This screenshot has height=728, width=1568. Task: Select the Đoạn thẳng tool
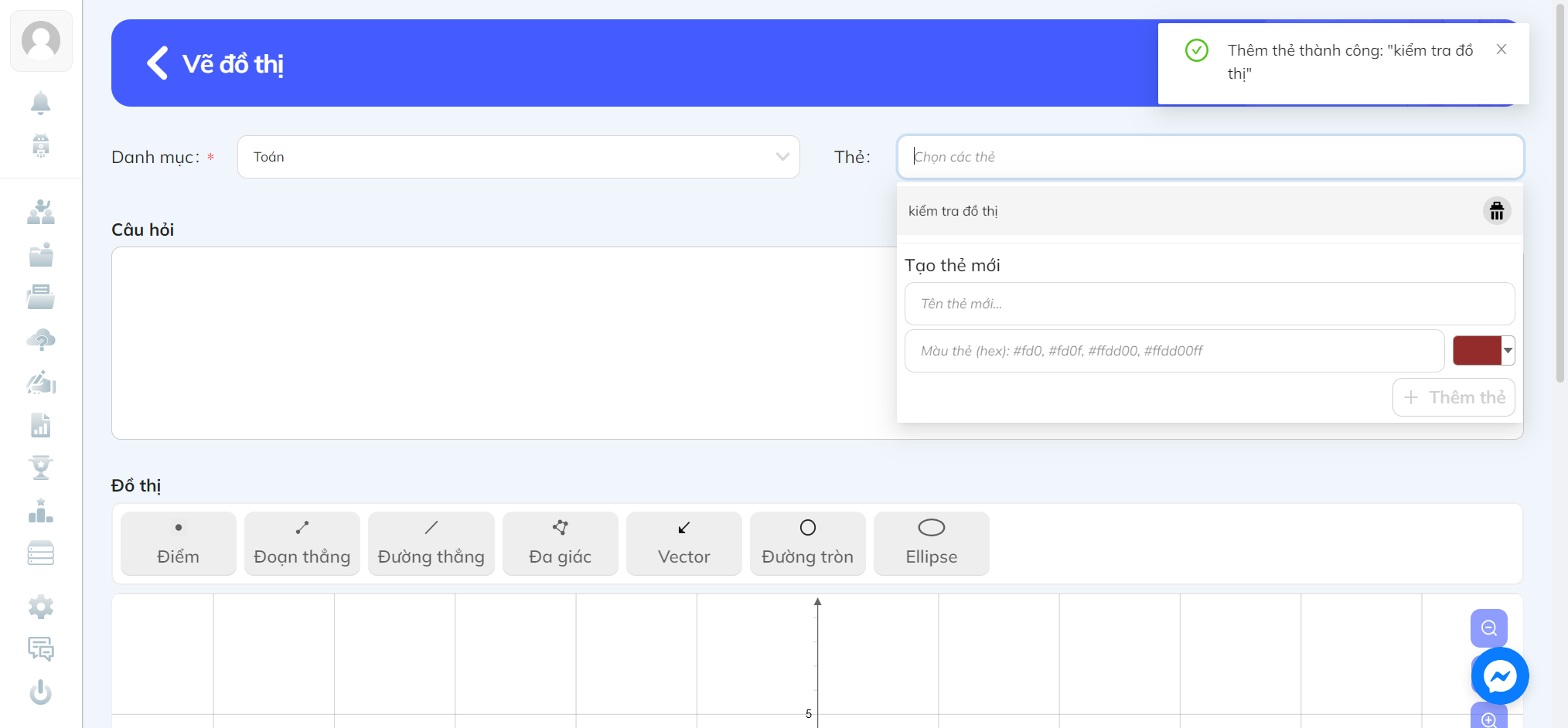pyautogui.click(x=302, y=543)
